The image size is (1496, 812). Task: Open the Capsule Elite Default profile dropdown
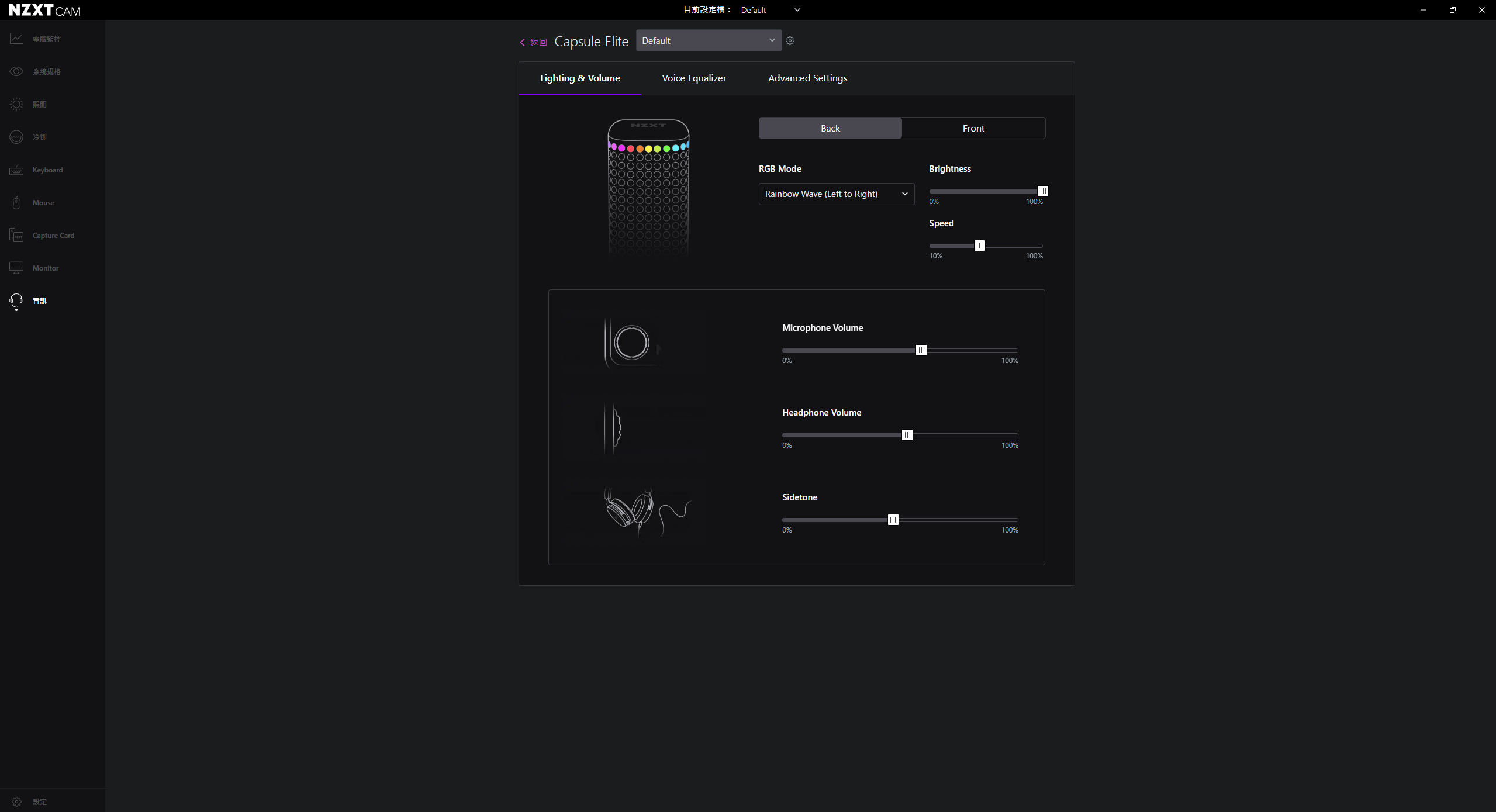tap(709, 40)
